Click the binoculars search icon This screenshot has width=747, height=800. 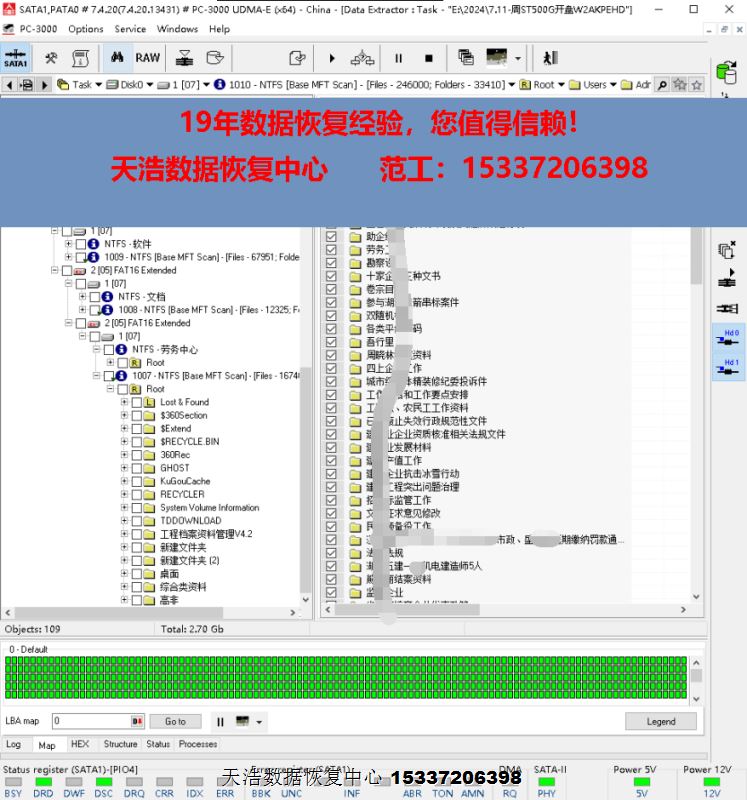point(116,58)
